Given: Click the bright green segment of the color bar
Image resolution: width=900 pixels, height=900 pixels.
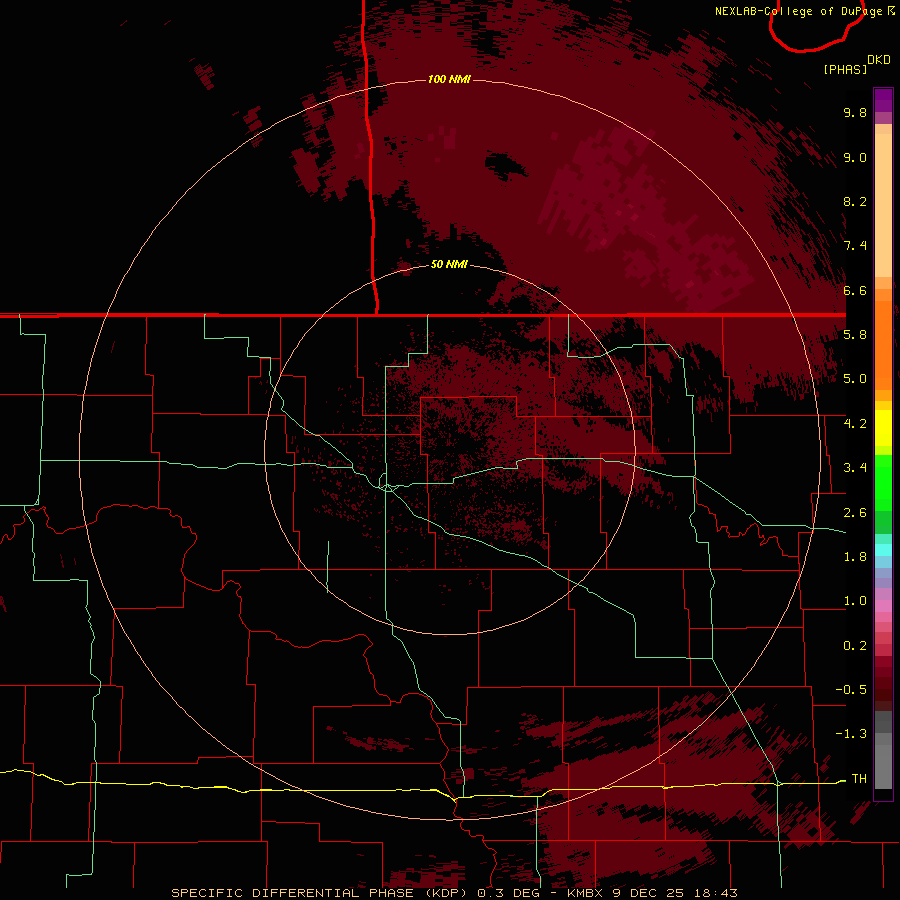Looking at the screenshot, I should pyautogui.click(x=883, y=482).
